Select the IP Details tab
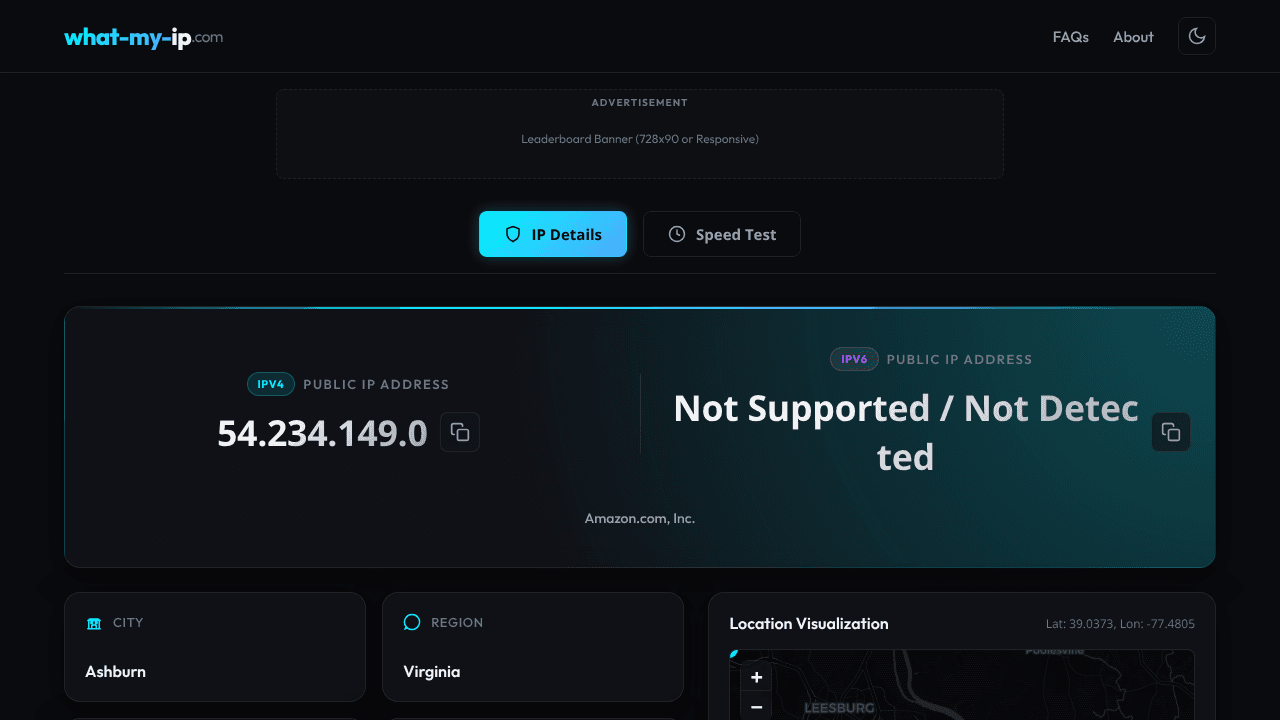The width and height of the screenshot is (1280, 720). (553, 234)
